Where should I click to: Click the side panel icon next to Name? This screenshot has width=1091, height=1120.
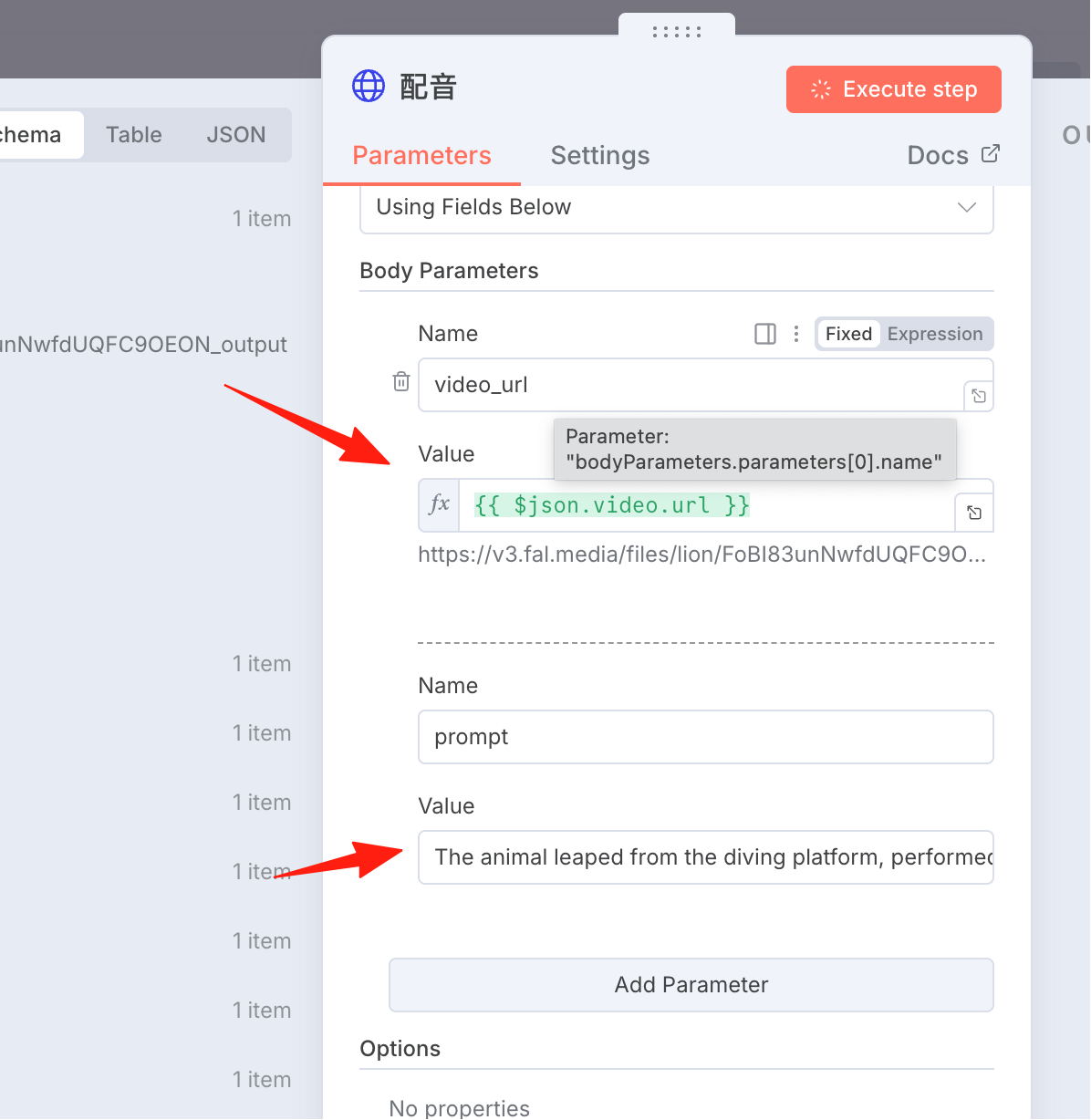[x=765, y=334]
